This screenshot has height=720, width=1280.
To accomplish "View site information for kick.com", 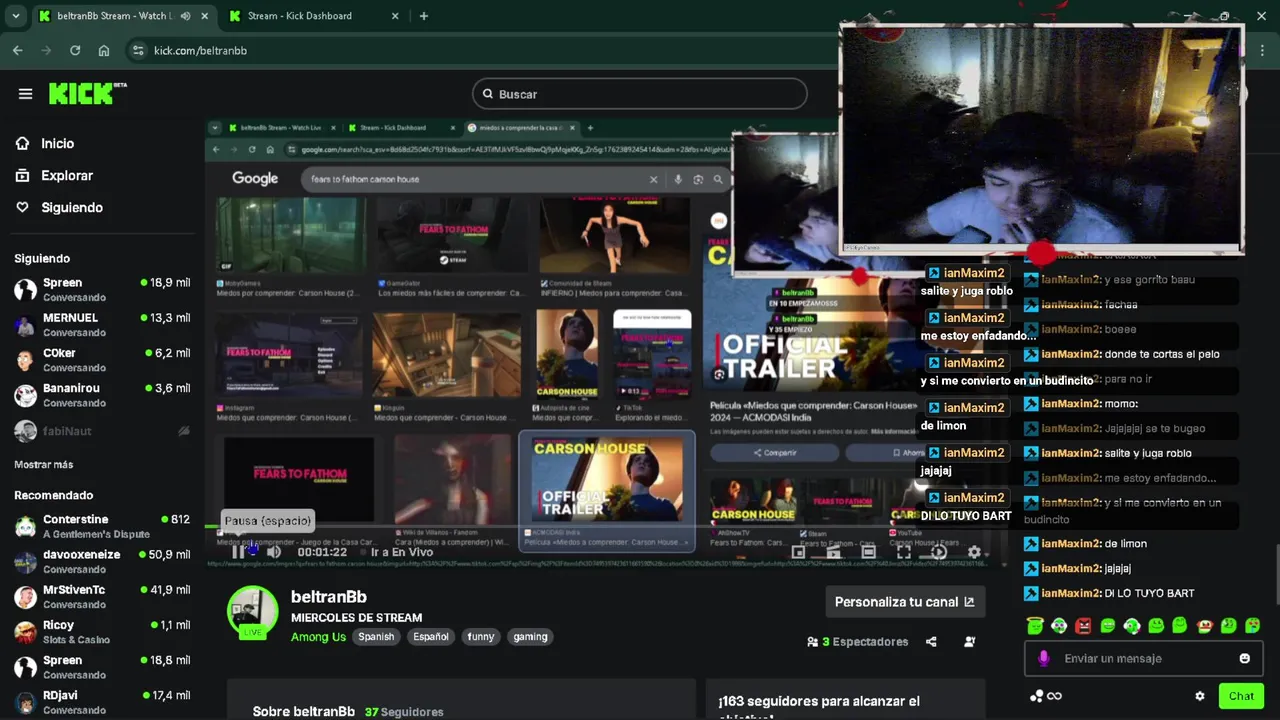I will (x=138, y=50).
